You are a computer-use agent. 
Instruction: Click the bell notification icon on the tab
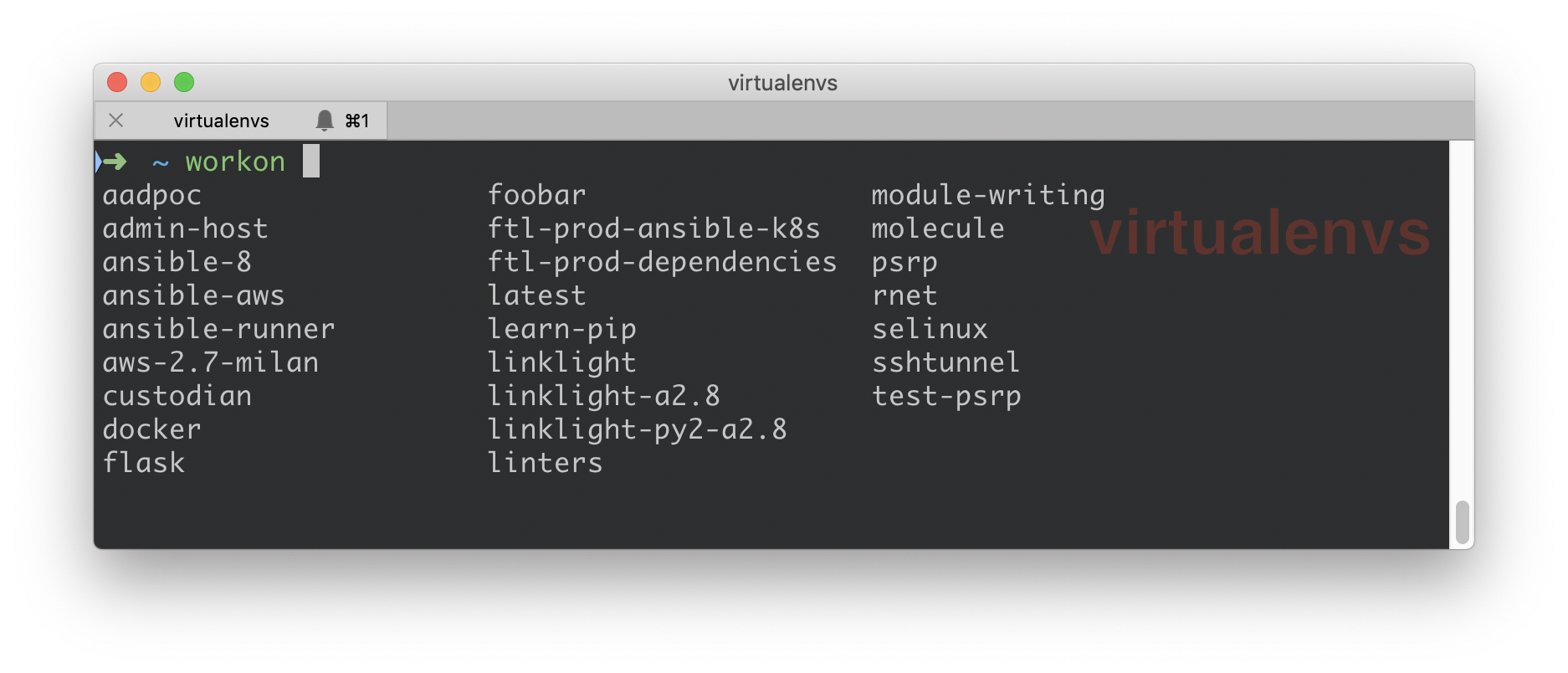[325, 120]
